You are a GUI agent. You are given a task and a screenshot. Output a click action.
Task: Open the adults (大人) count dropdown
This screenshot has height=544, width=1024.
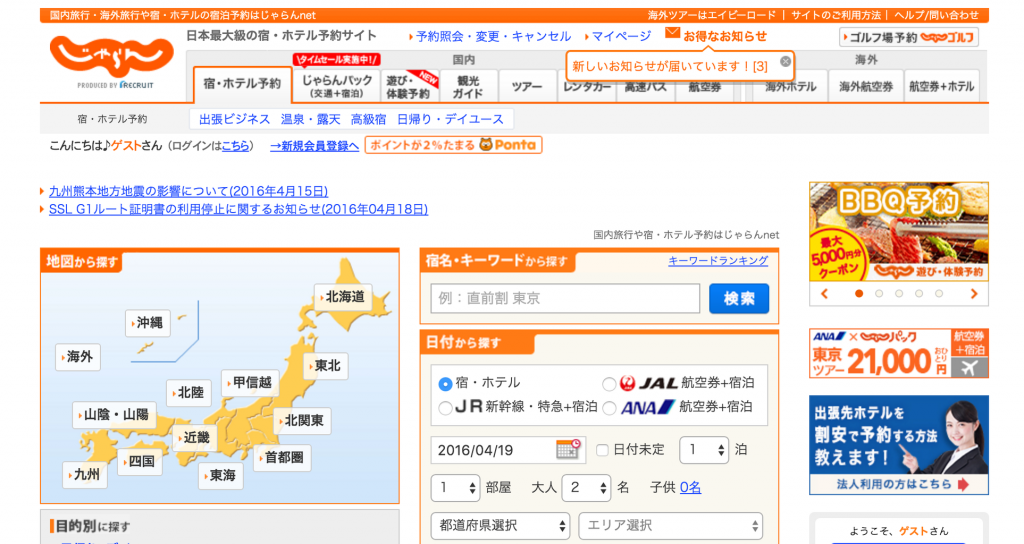[x=586, y=487]
